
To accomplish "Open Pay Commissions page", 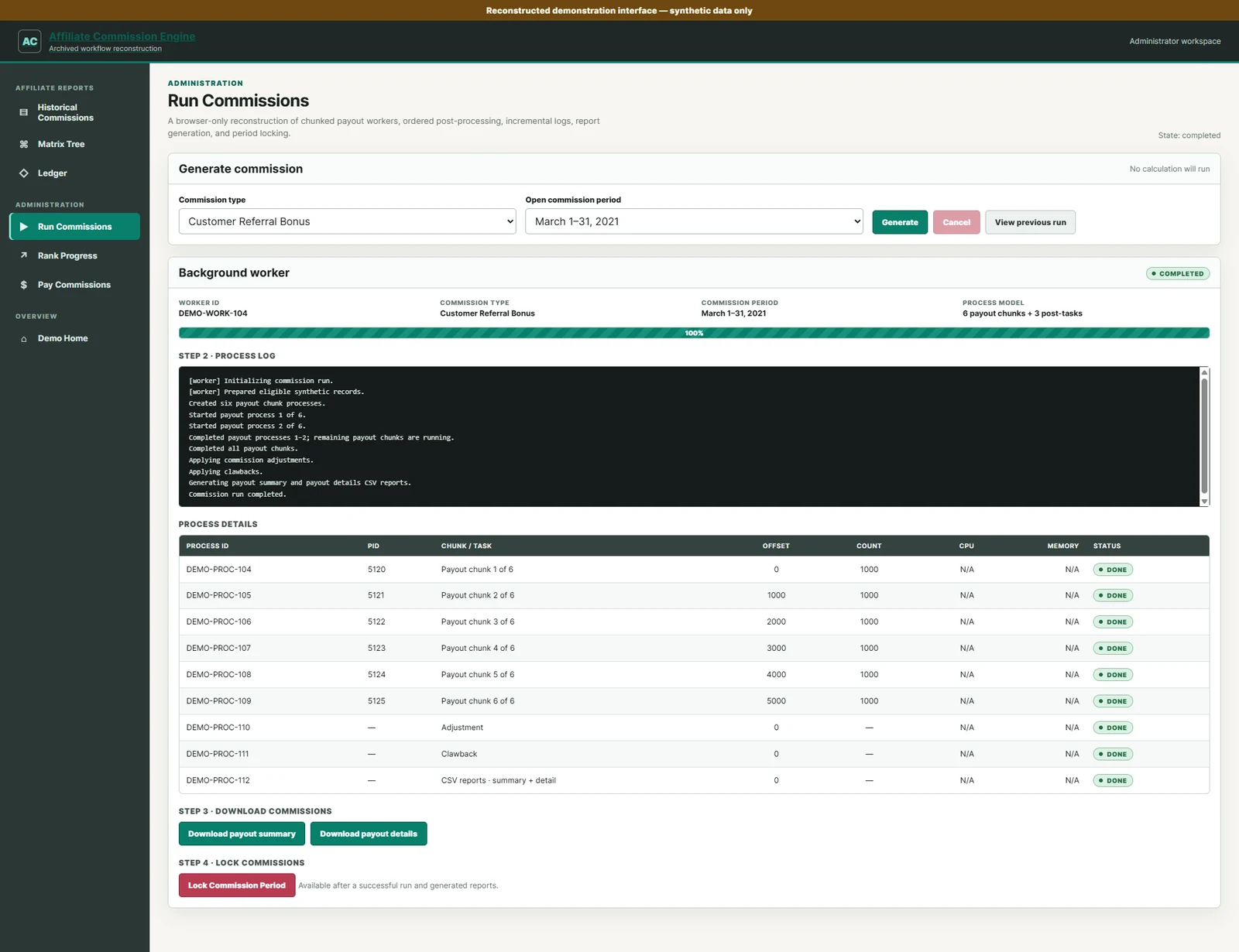I will (74, 285).
